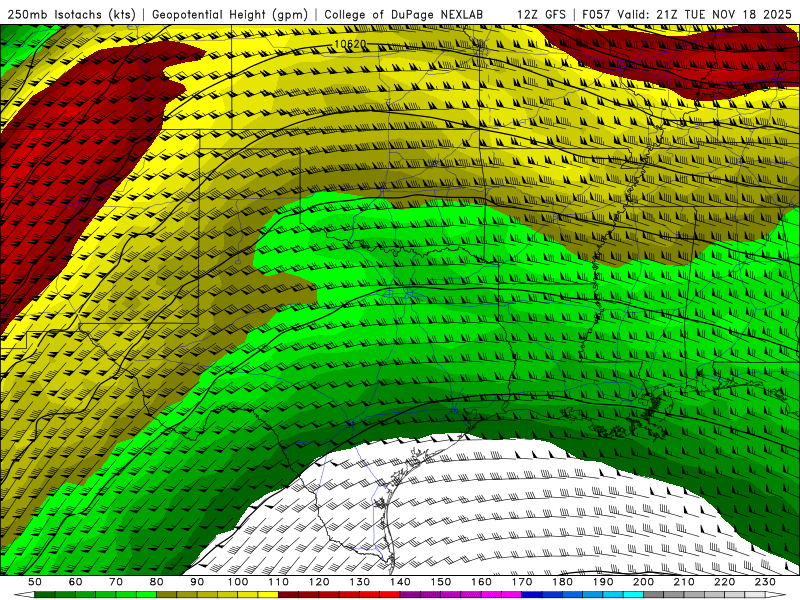
Task: Click the '50' colorbar label
Action: pyautogui.click(x=35, y=582)
